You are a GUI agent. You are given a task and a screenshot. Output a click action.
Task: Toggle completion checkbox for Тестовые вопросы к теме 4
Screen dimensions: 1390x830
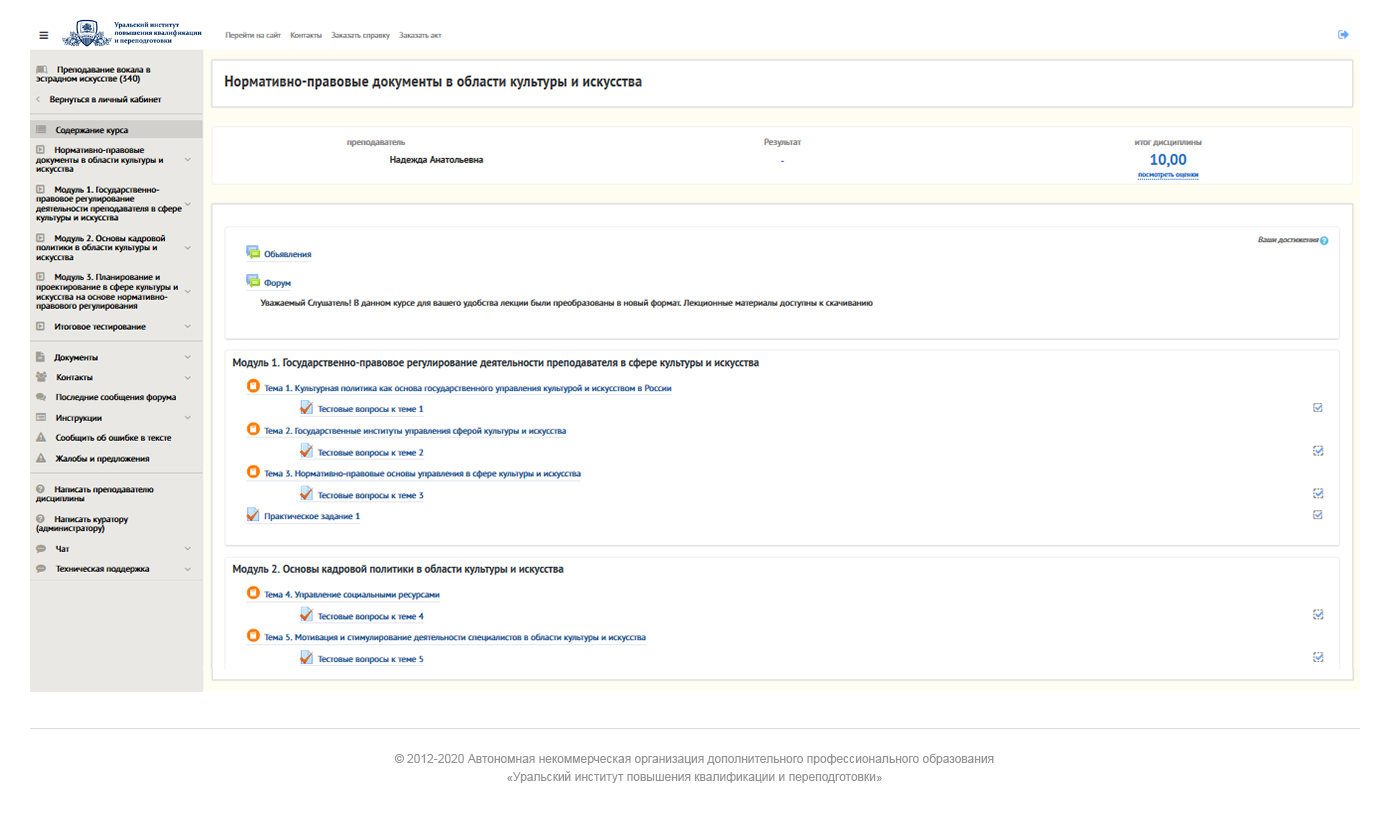coord(1318,615)
